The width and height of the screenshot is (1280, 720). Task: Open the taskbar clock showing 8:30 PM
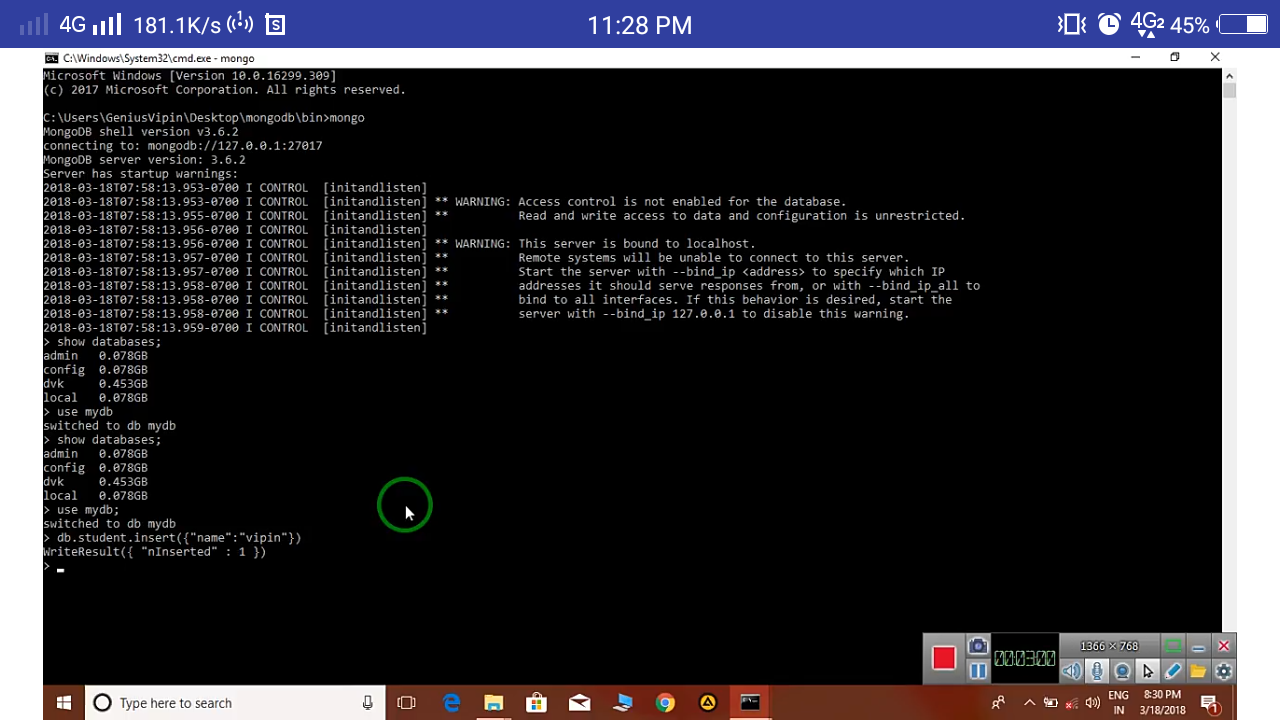click(1163, 703)
